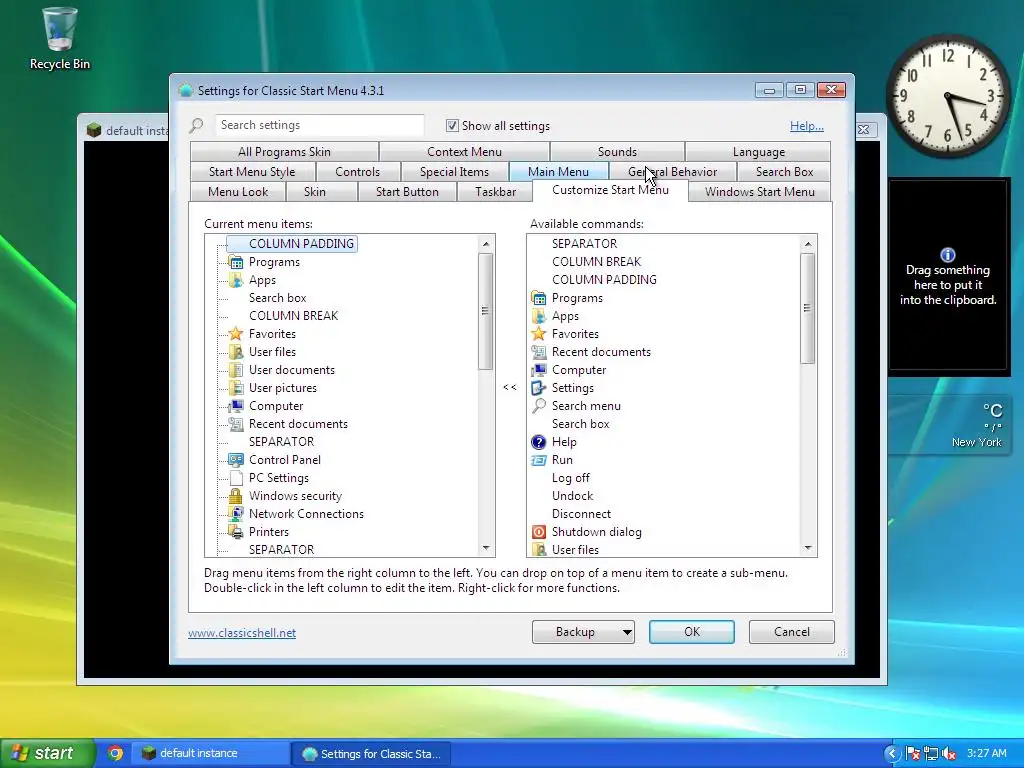Select Undock in Available commands
Image resolution: width=1024 pixels, height=768 pixels.
(572, 496)
